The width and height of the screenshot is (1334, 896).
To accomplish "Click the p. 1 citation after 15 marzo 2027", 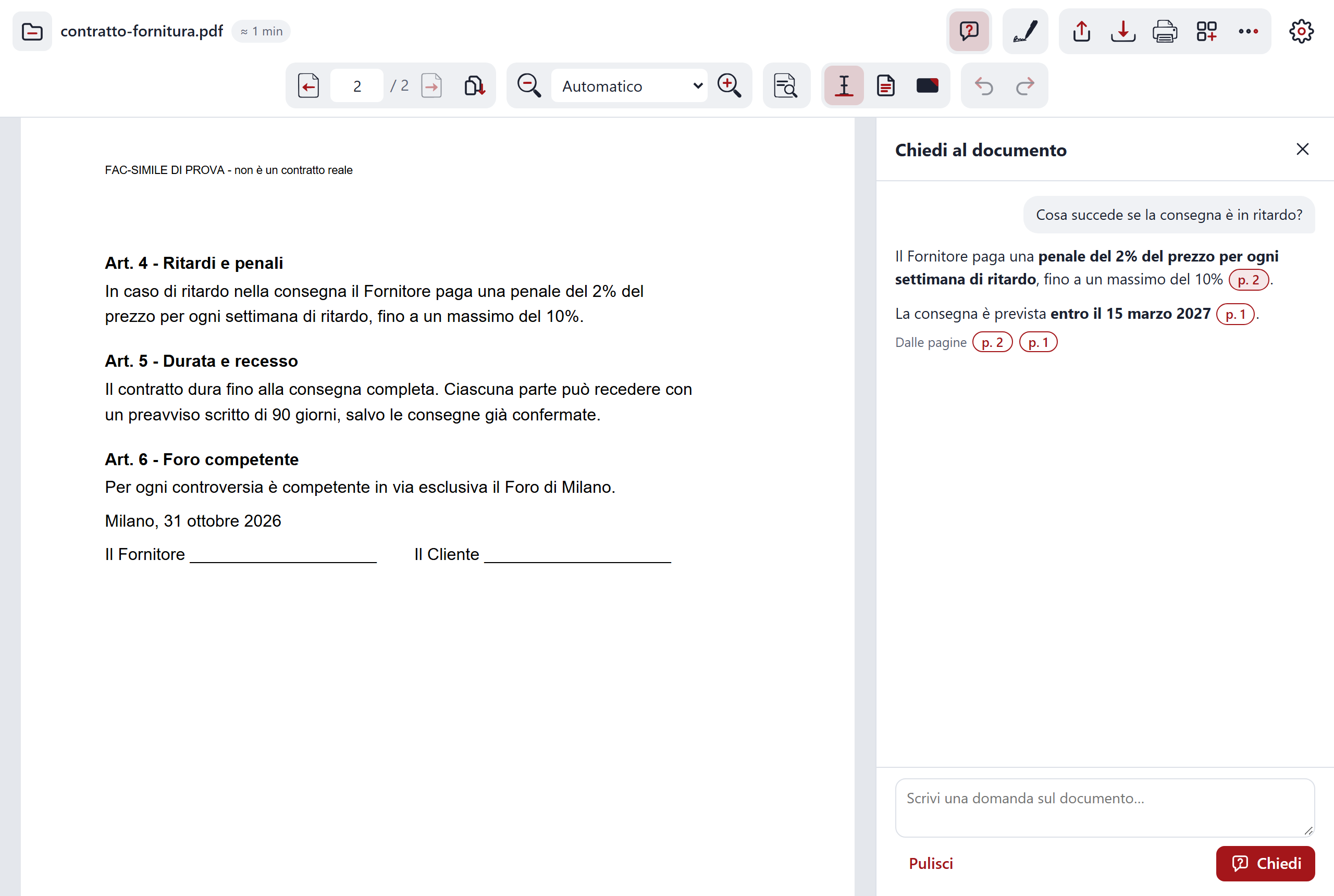I will (1236, 314).
